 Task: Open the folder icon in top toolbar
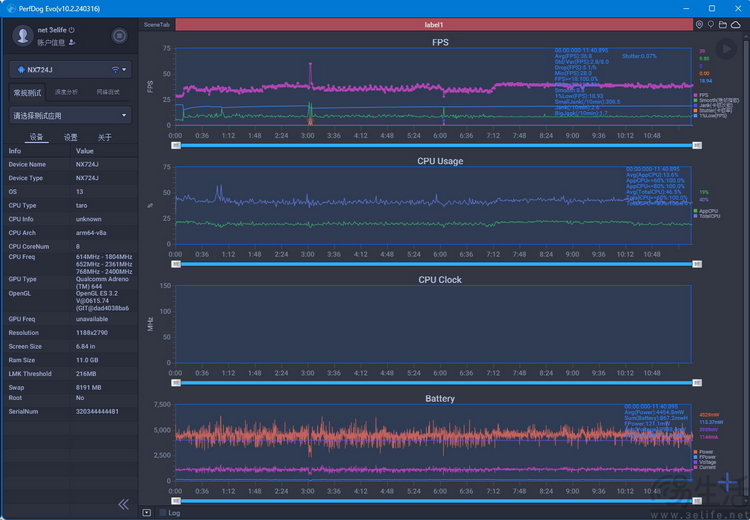[723, 24]
